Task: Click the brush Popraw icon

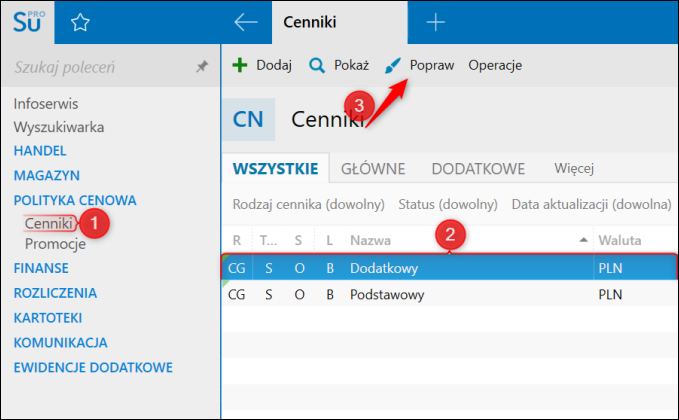Action: (393, 66)
